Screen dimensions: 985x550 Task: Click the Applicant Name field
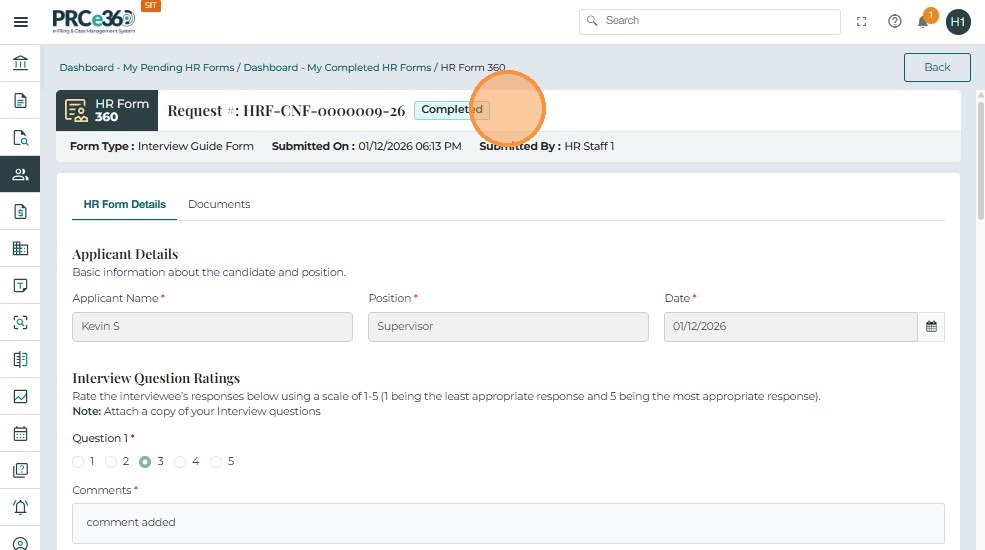tap(212, 326)
